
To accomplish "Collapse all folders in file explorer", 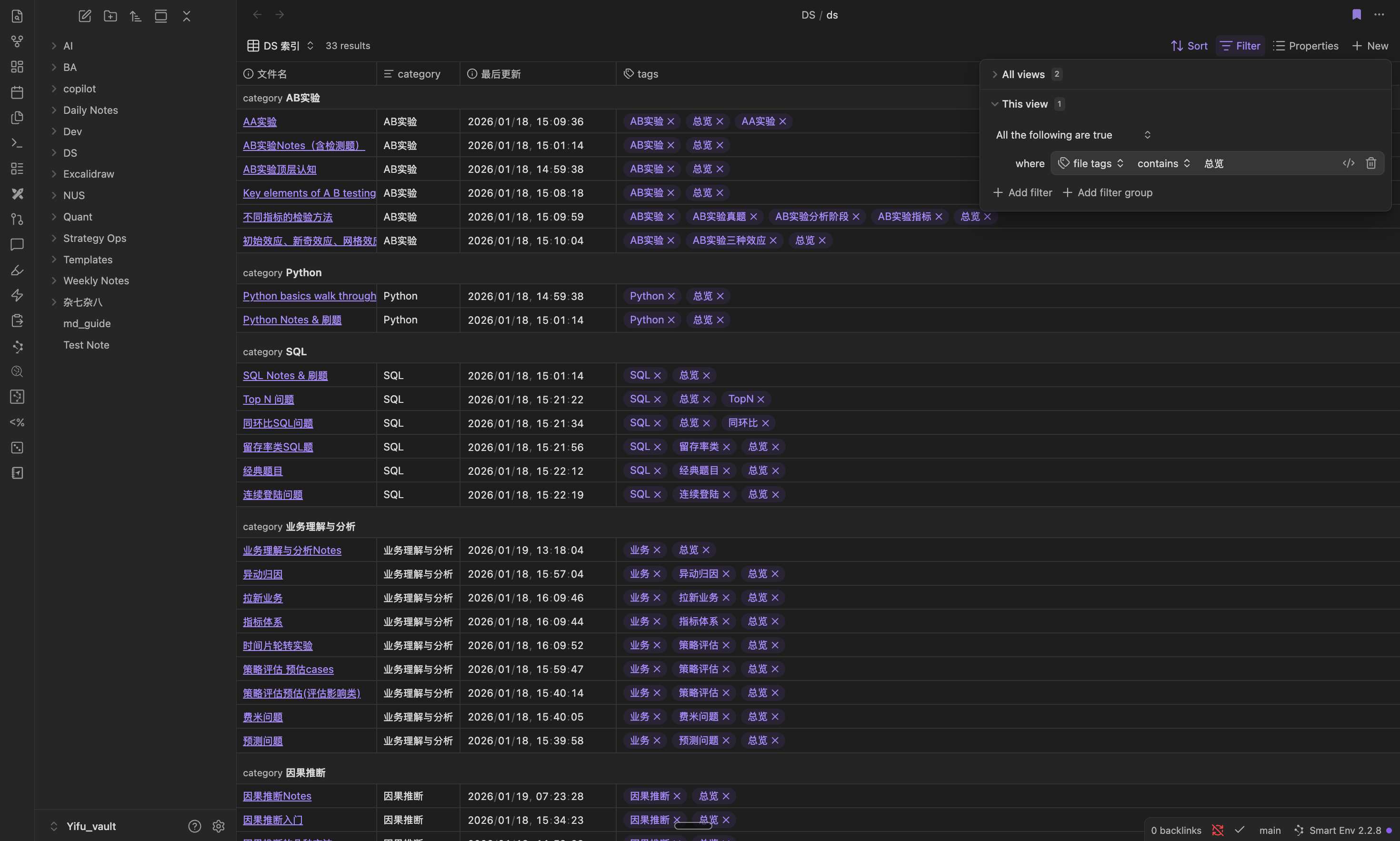I will pyautogui.click(x=186, y=16).
